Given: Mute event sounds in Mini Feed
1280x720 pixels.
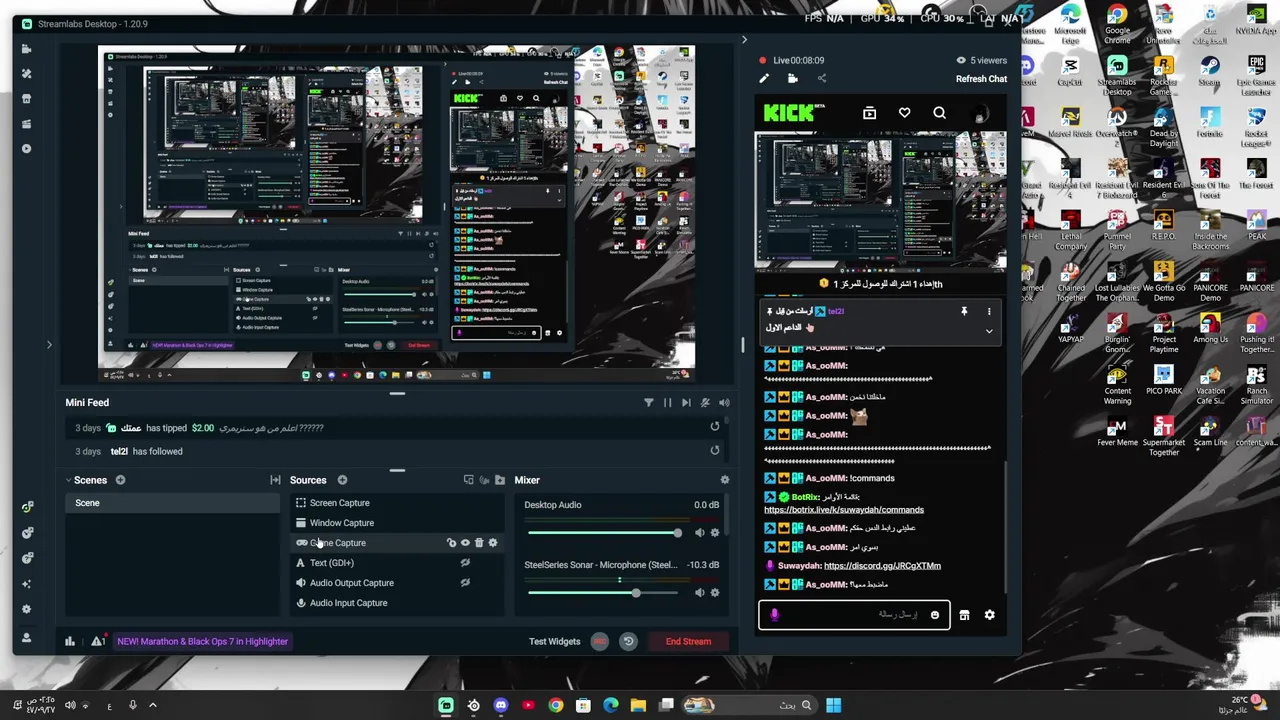Looking at the screenshot, I should click(x=705, y=402).
